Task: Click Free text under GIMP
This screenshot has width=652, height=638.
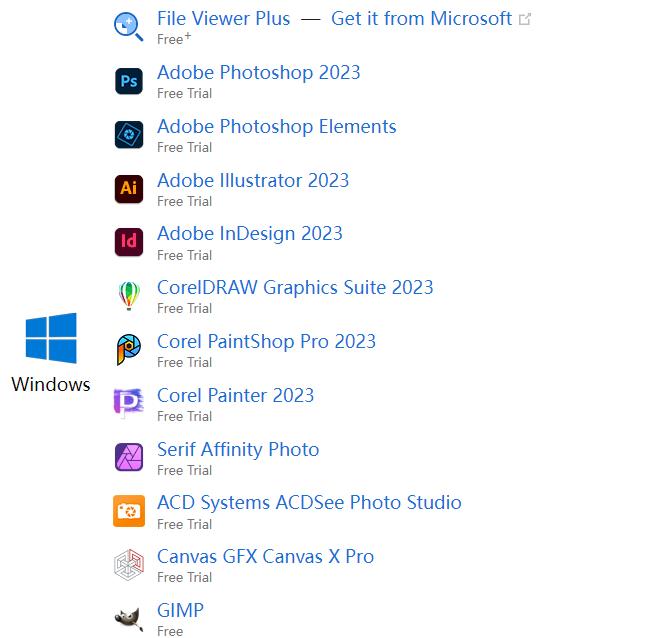Action: click(x=170, y=631)
